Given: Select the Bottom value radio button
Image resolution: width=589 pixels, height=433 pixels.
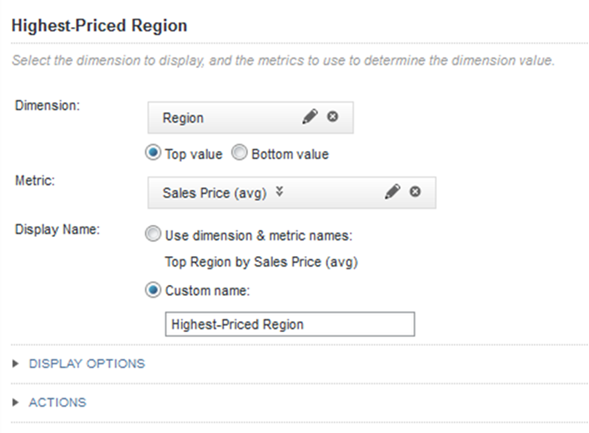Looking at the screenshot, I should [239, 153].
